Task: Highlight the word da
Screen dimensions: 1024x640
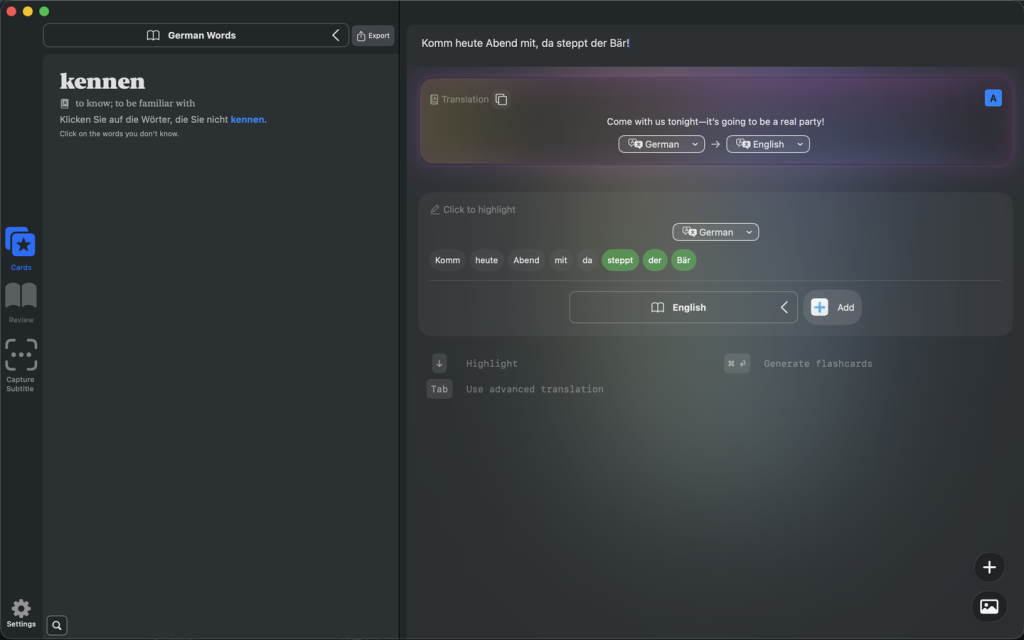Action: 587,261
